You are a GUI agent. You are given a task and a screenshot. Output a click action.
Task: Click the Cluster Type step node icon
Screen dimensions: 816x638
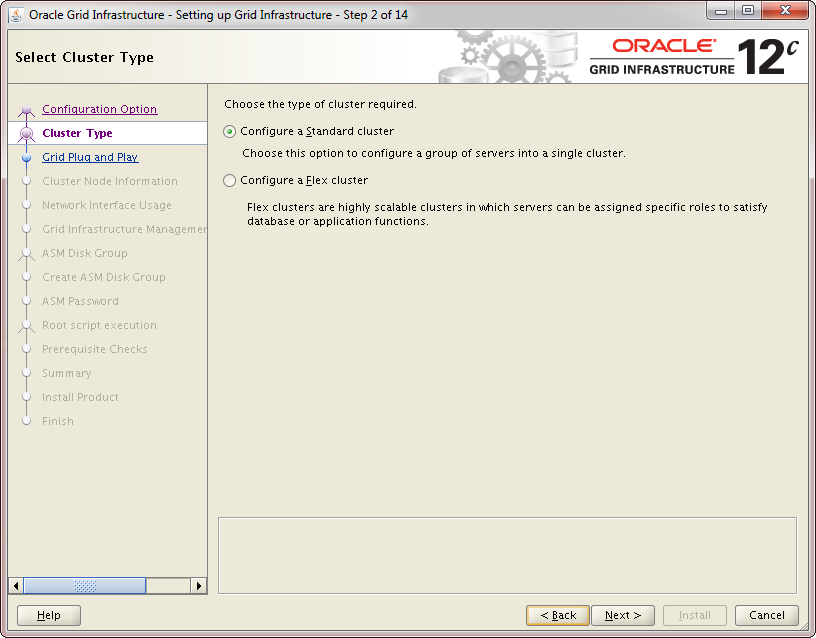(27, 133)
